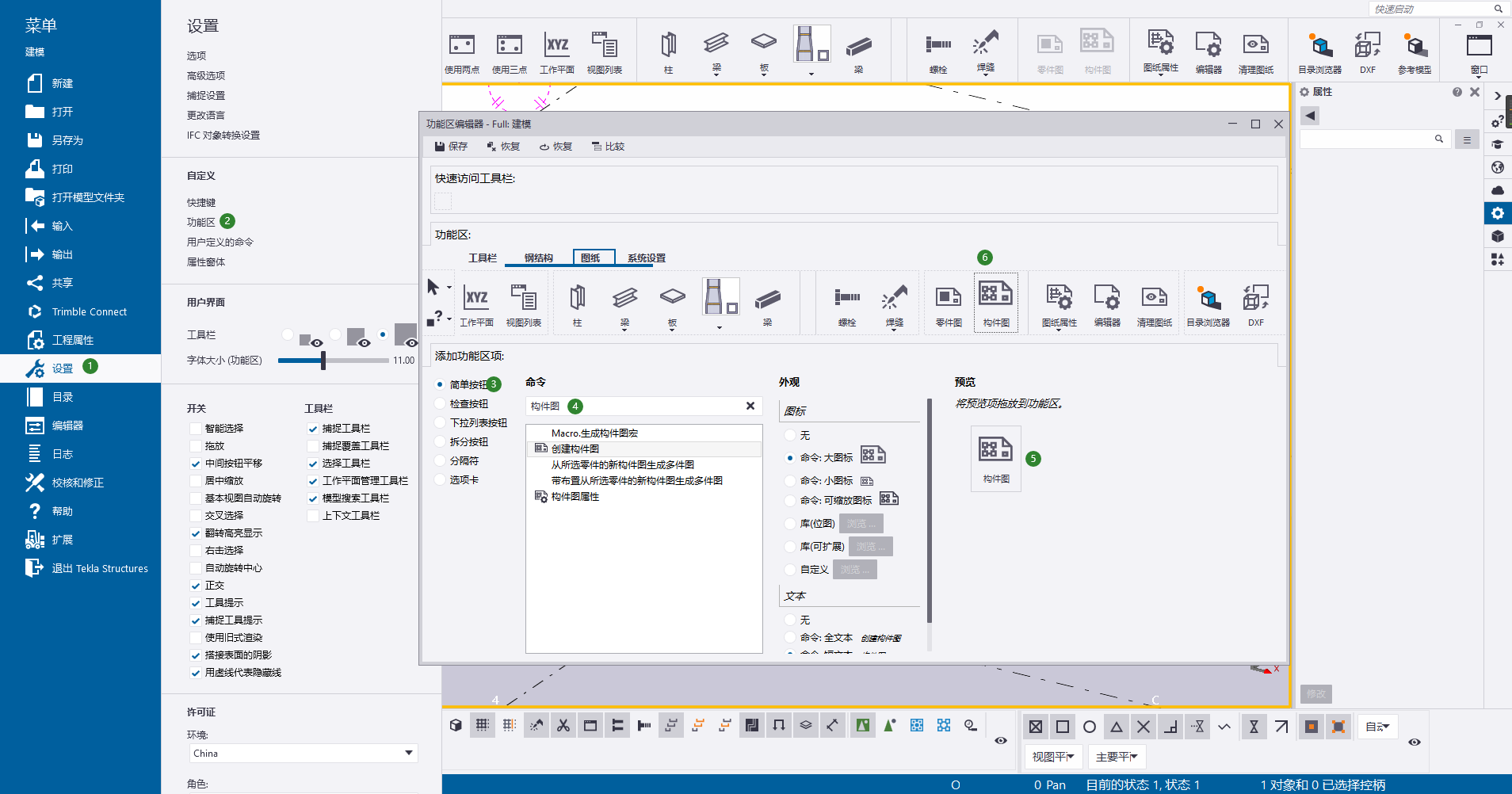Collapse the 属性 panel with back arrow
1512x794 pixels.
pyautogui.click(x=1311, y=116)
